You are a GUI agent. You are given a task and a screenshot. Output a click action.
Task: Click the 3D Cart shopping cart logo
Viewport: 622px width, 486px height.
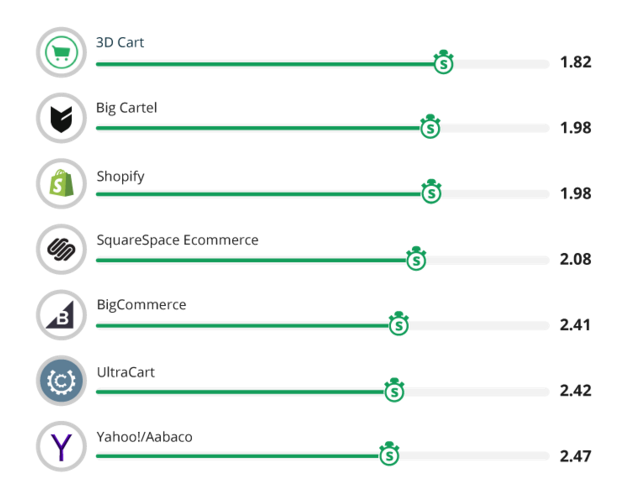(x=61, y=52)
